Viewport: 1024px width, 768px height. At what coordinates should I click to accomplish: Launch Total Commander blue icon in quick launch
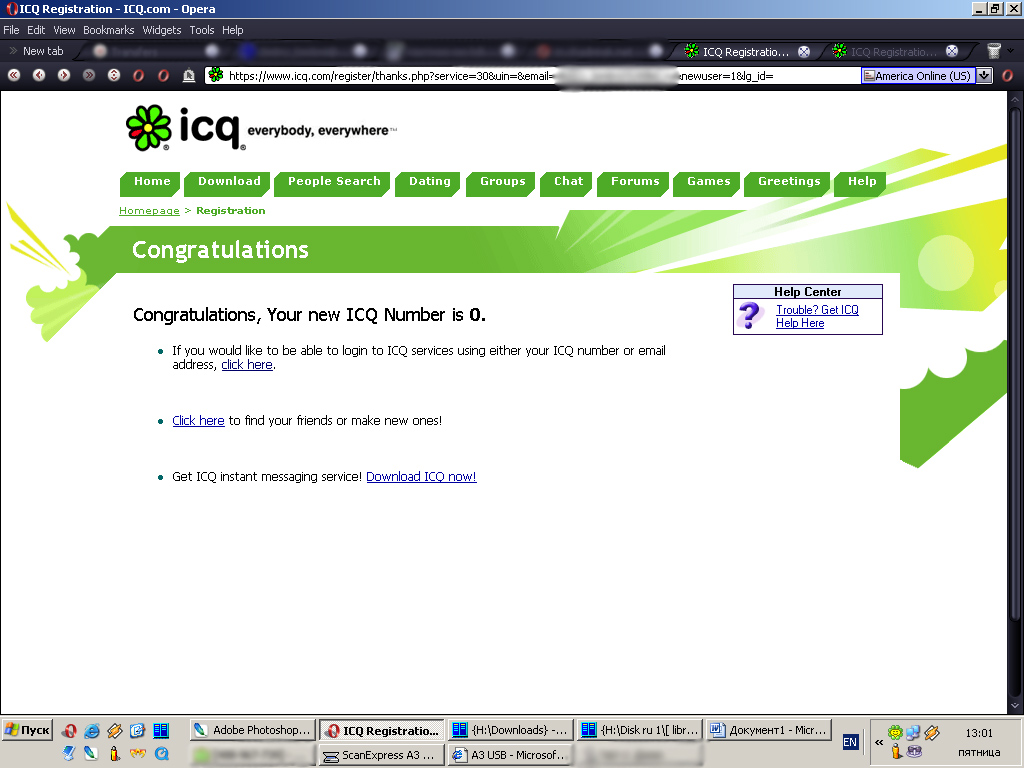[161, 731]
